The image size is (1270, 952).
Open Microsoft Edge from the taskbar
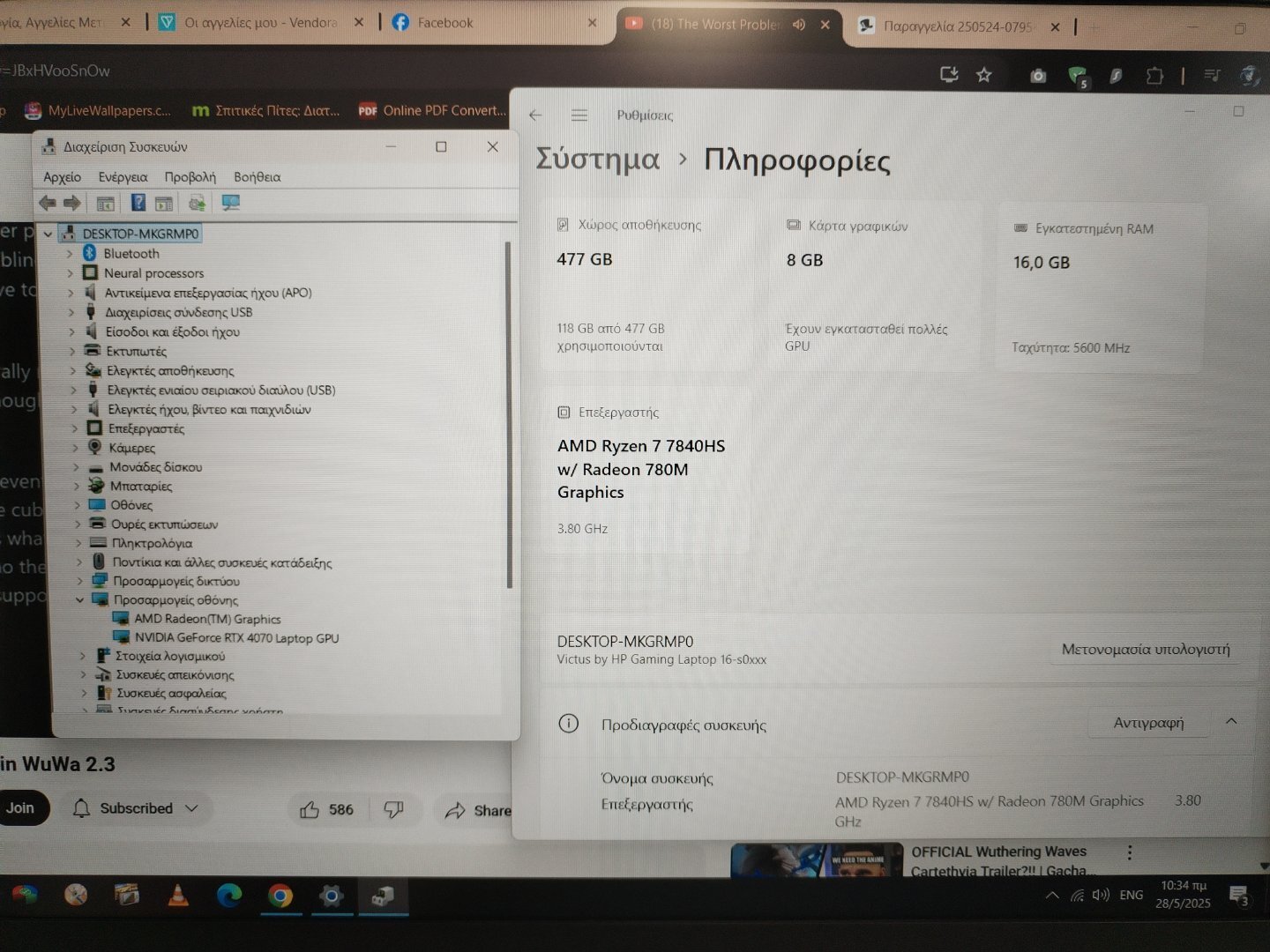coord(229,896)
